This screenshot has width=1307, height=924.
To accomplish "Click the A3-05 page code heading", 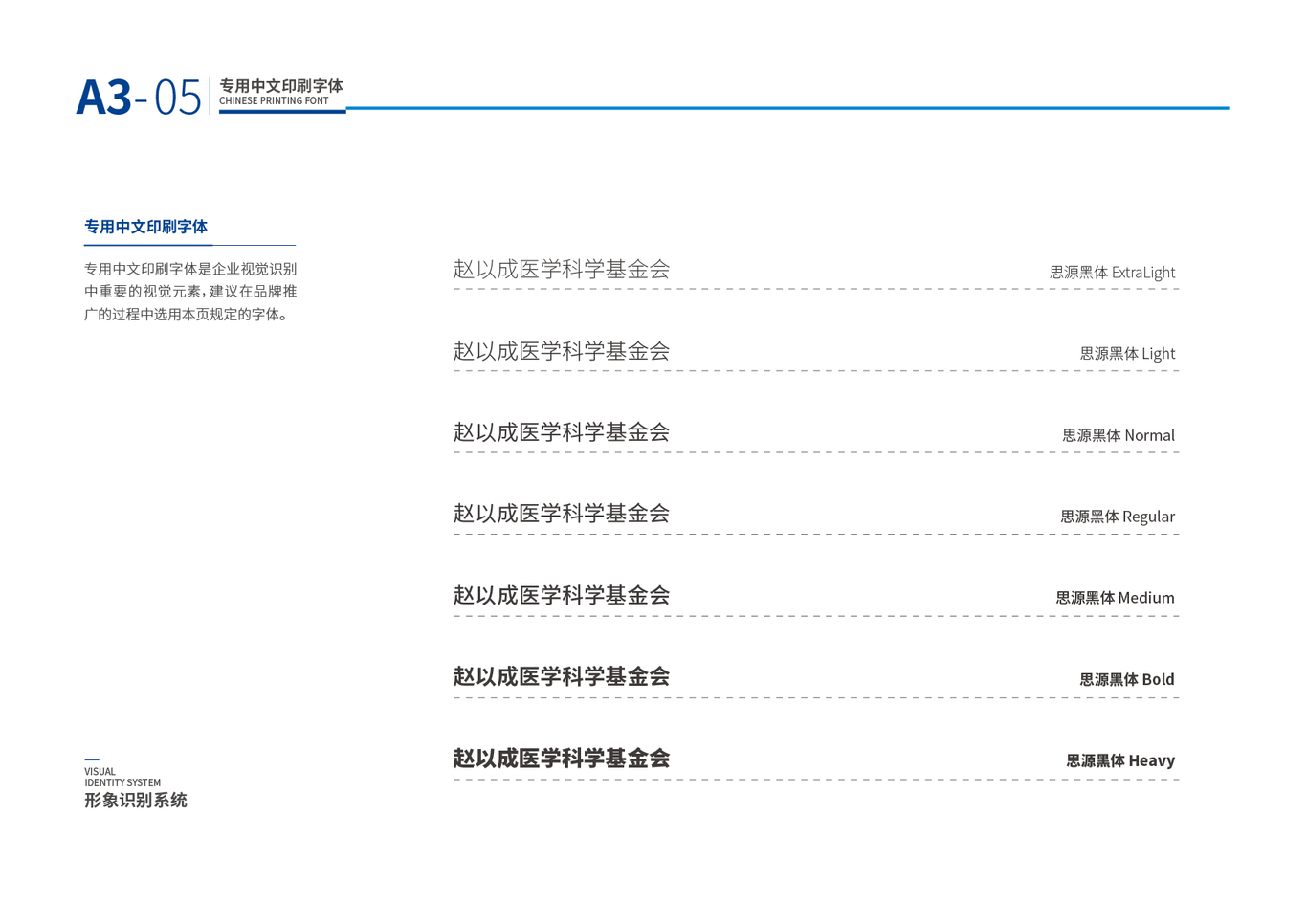I will 139,98.
